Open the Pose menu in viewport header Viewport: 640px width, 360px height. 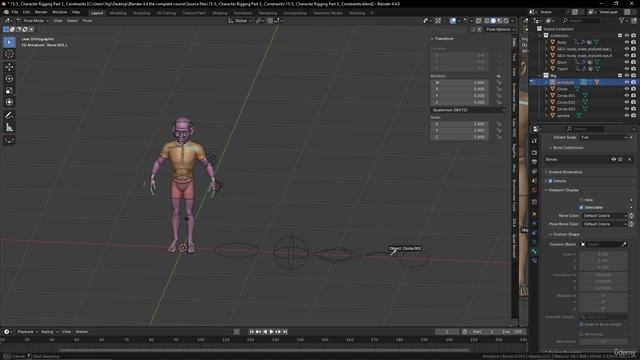click(87, 20)
